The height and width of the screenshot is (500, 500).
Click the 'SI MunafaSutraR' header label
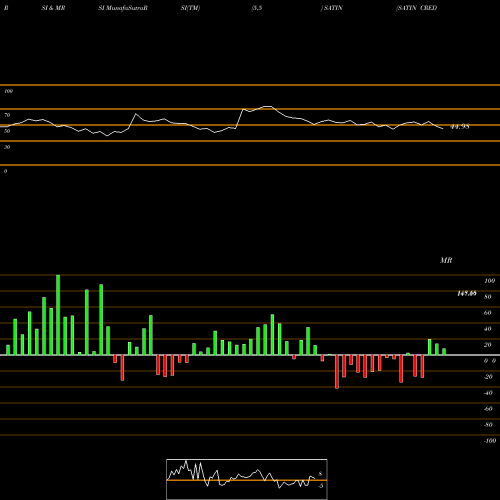pyautogui.click(x=123, y=8)
